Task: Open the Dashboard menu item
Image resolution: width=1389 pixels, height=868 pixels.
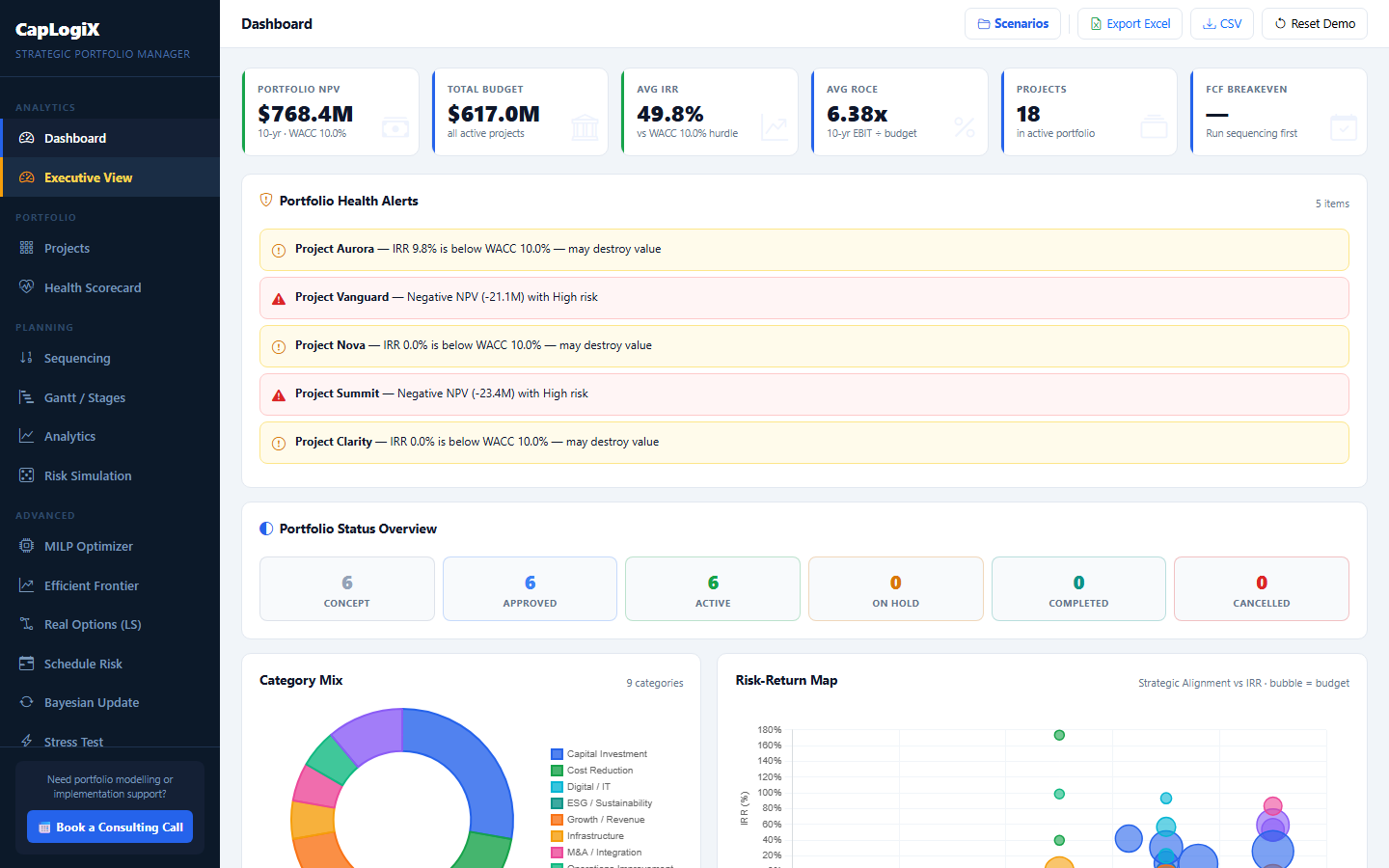Action: 110,138
